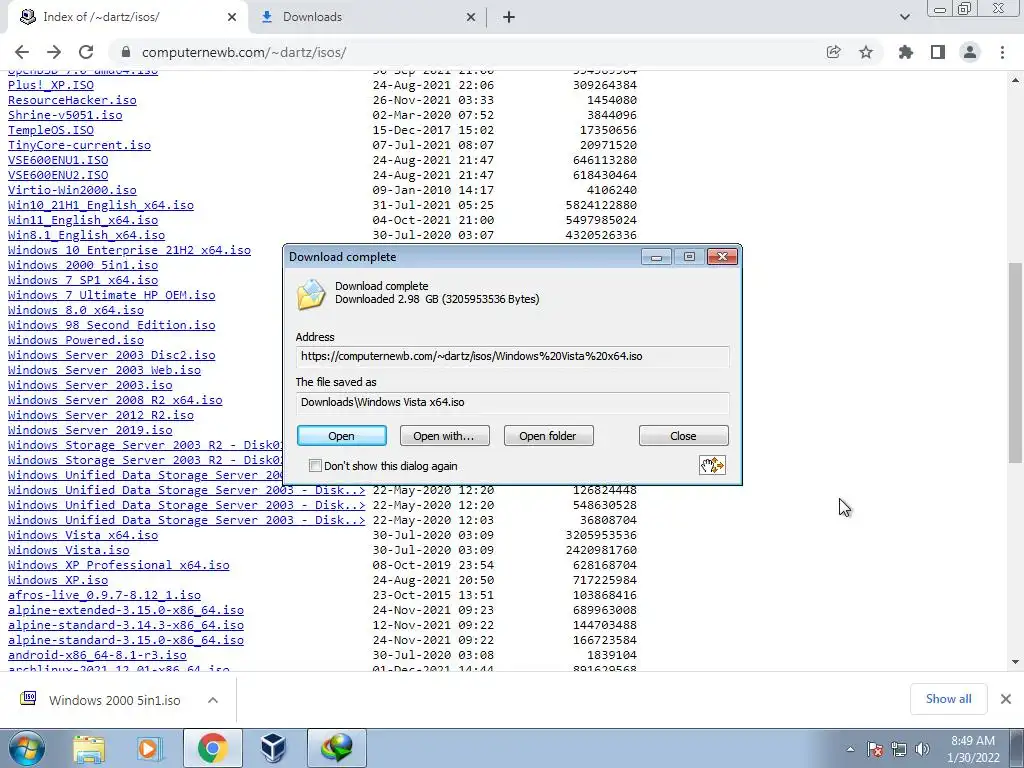Bookmark this page with the star icon
The height and width of the screenshot is (768, 1024).
(x=866, y=52)
